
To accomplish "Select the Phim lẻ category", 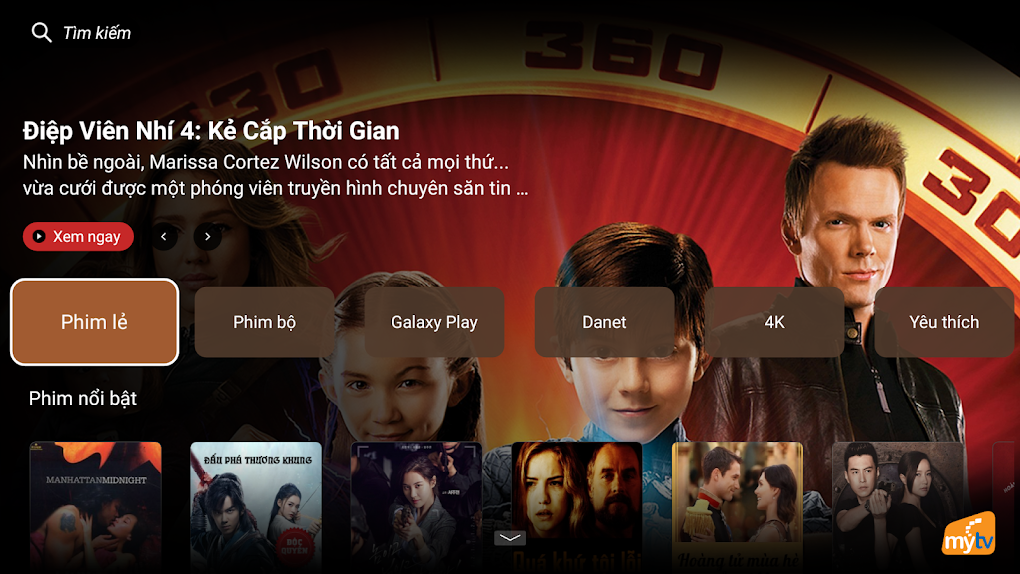I will coord(94,322).
